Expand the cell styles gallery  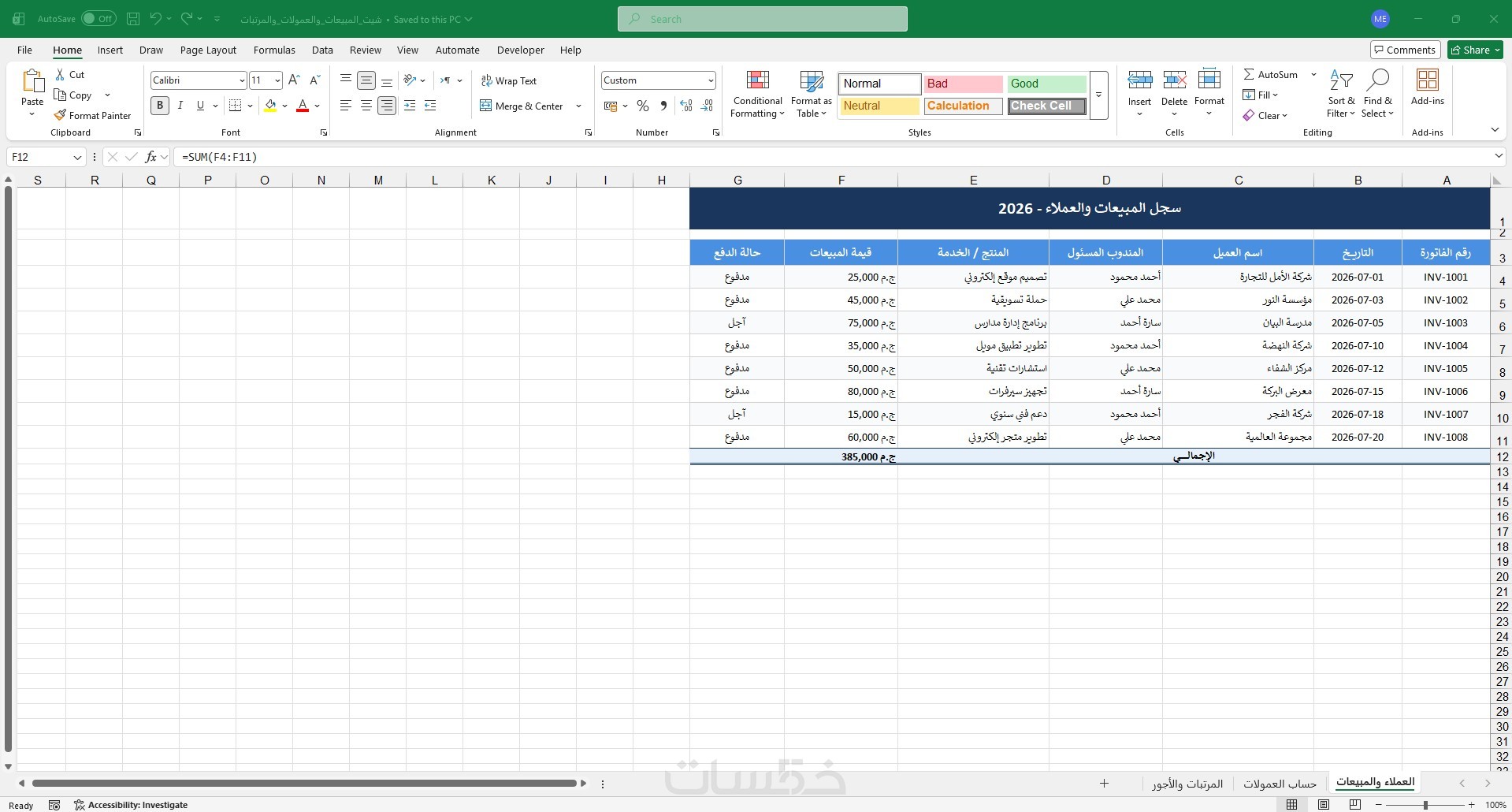pyautogui.click(x=1098, y=95)
